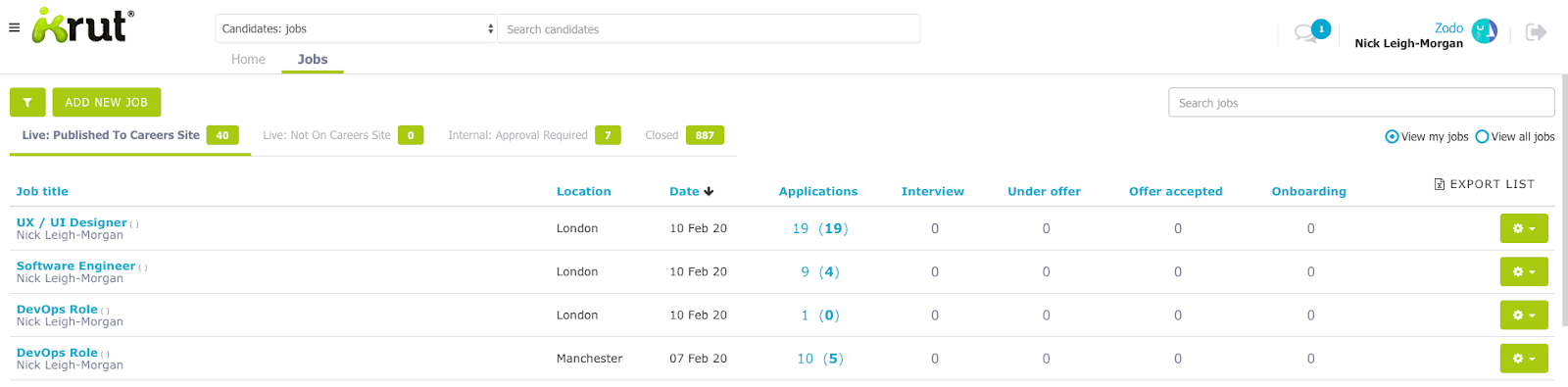Image resolution: width=1568 pixels, height=387 pixels.
Task: Click the Onboarding column header
Action: coord(1309,191)
